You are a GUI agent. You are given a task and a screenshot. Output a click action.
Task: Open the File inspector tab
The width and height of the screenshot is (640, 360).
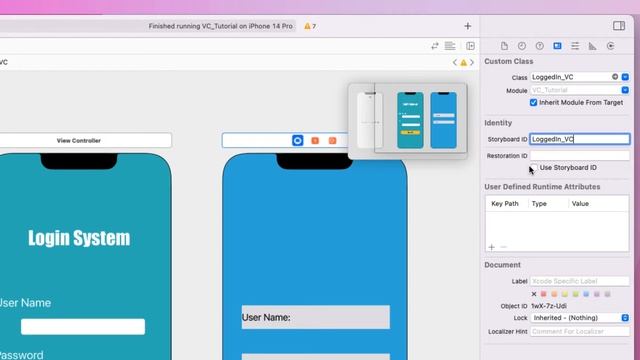(504, 46)
